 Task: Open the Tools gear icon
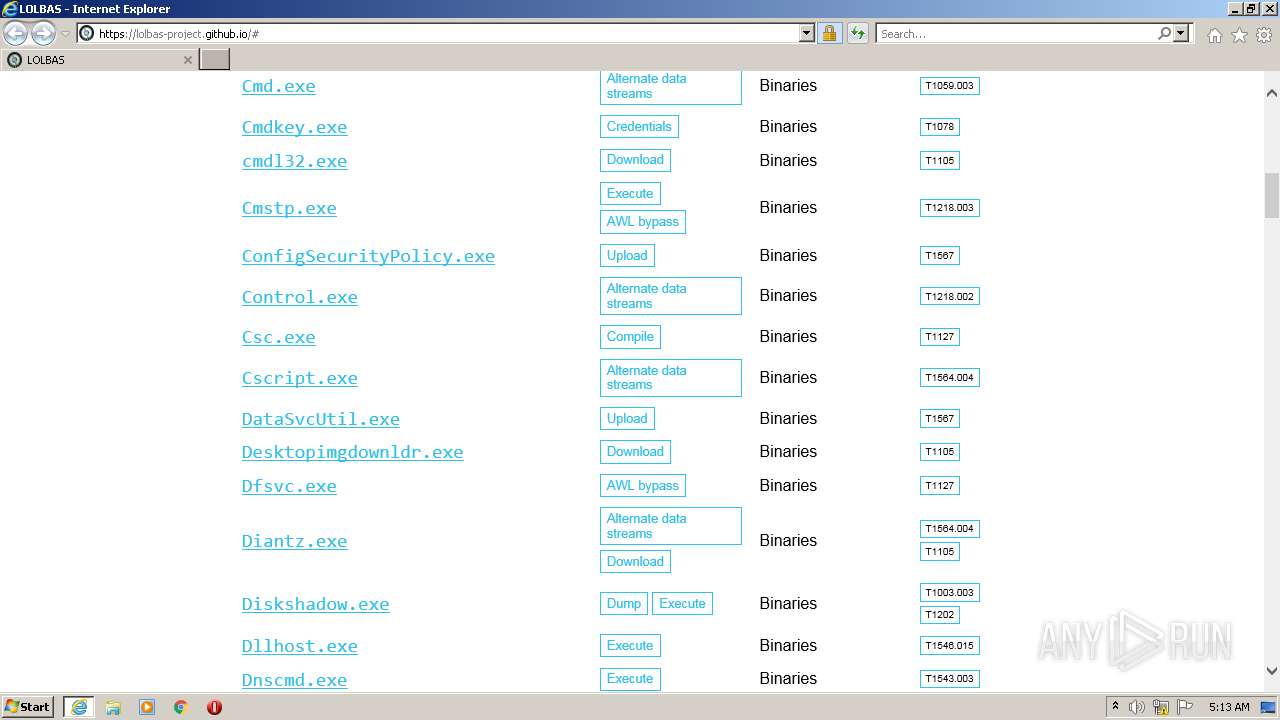coord(1264,35)
